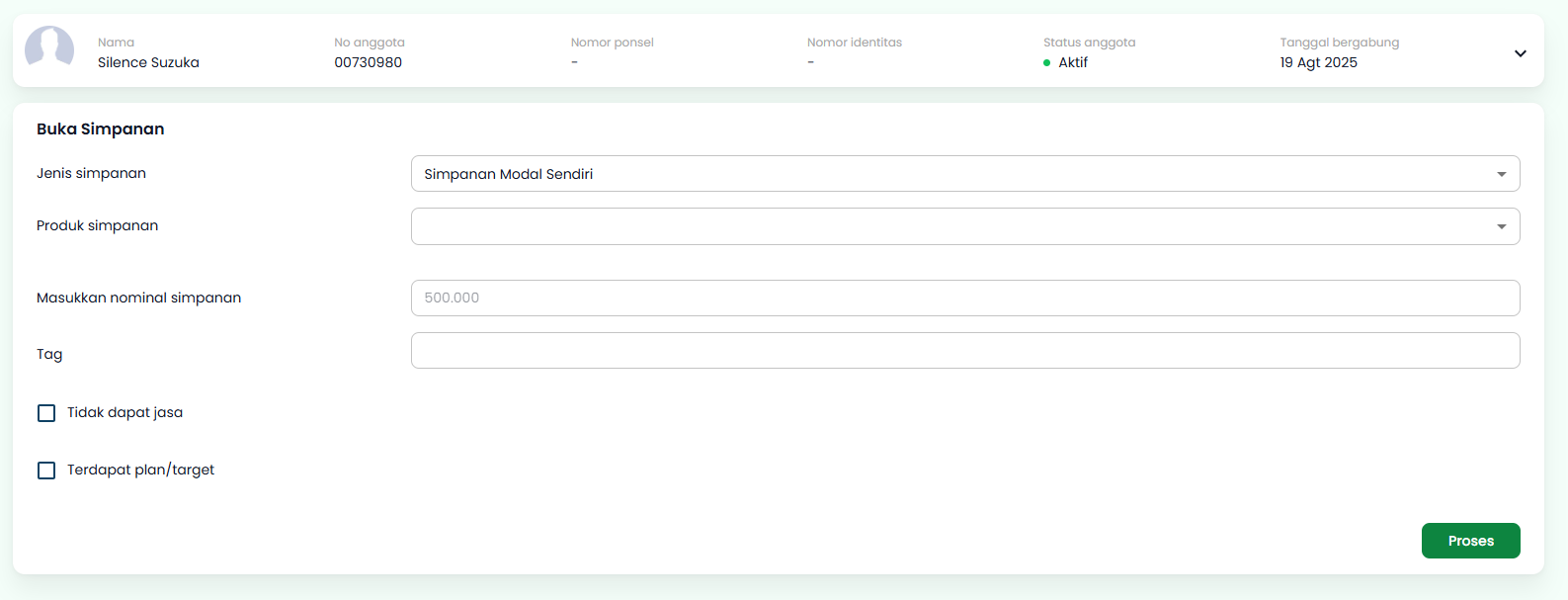Enable the Tidak dapat jasa checkbox
This screenshot has height=600, width=1568.
pyautogui.click(x=46, y=413)
